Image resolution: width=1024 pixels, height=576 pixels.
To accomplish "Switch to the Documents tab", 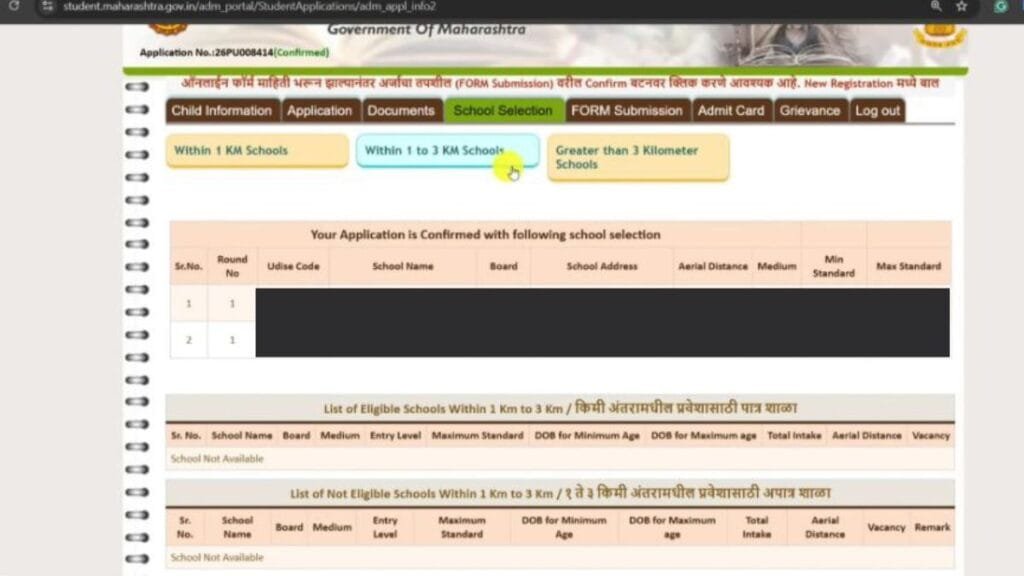I will tap(400, 110).
